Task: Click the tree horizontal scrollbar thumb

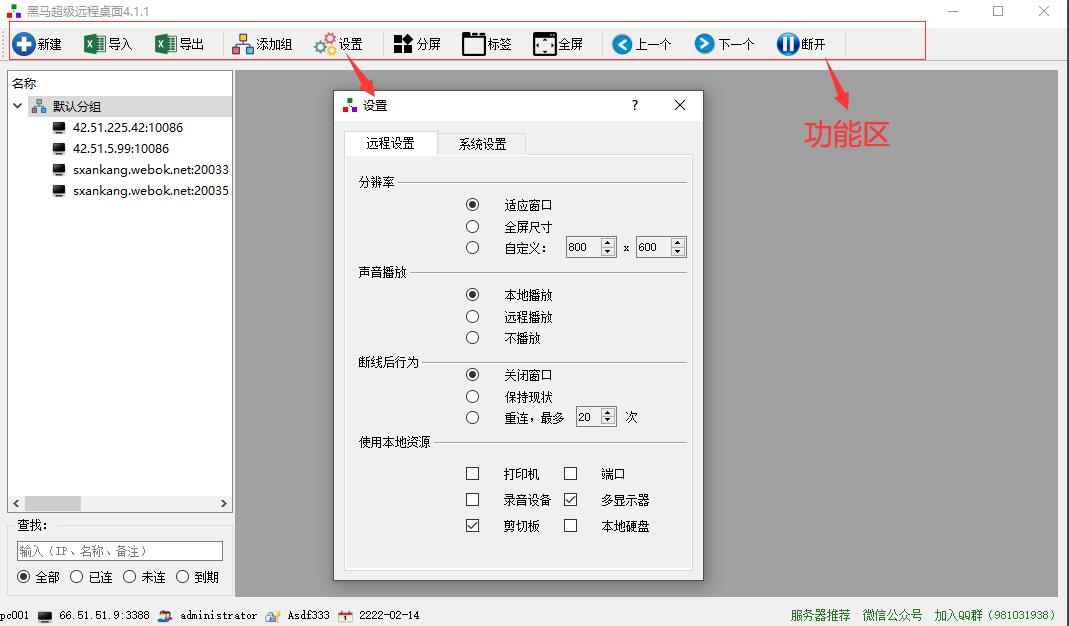Action: point(52,503)
